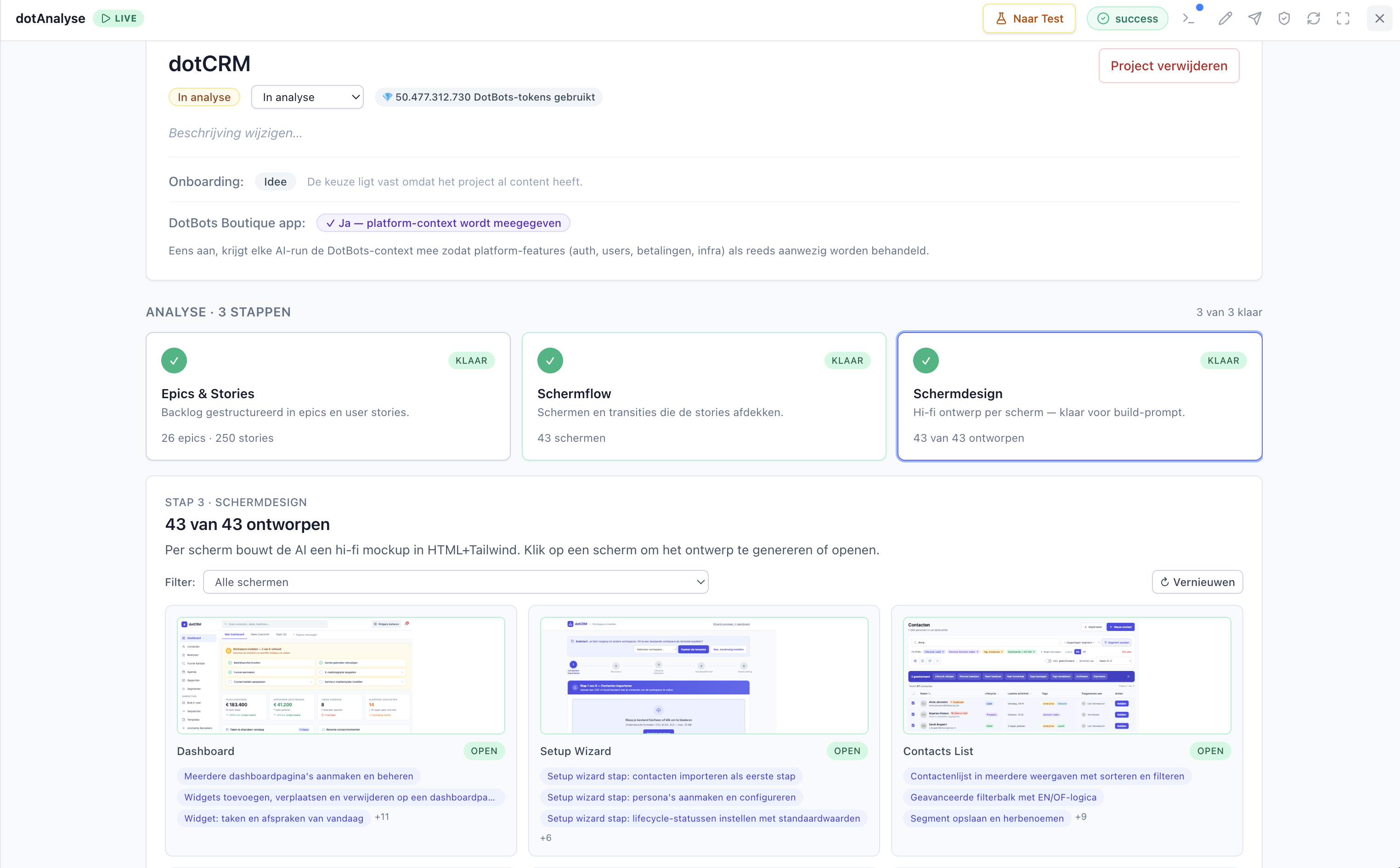The image size is (1400, 868).
Task: Click tag Setup wizard stap: contacten importeren
Action: [x=671, y=776]
